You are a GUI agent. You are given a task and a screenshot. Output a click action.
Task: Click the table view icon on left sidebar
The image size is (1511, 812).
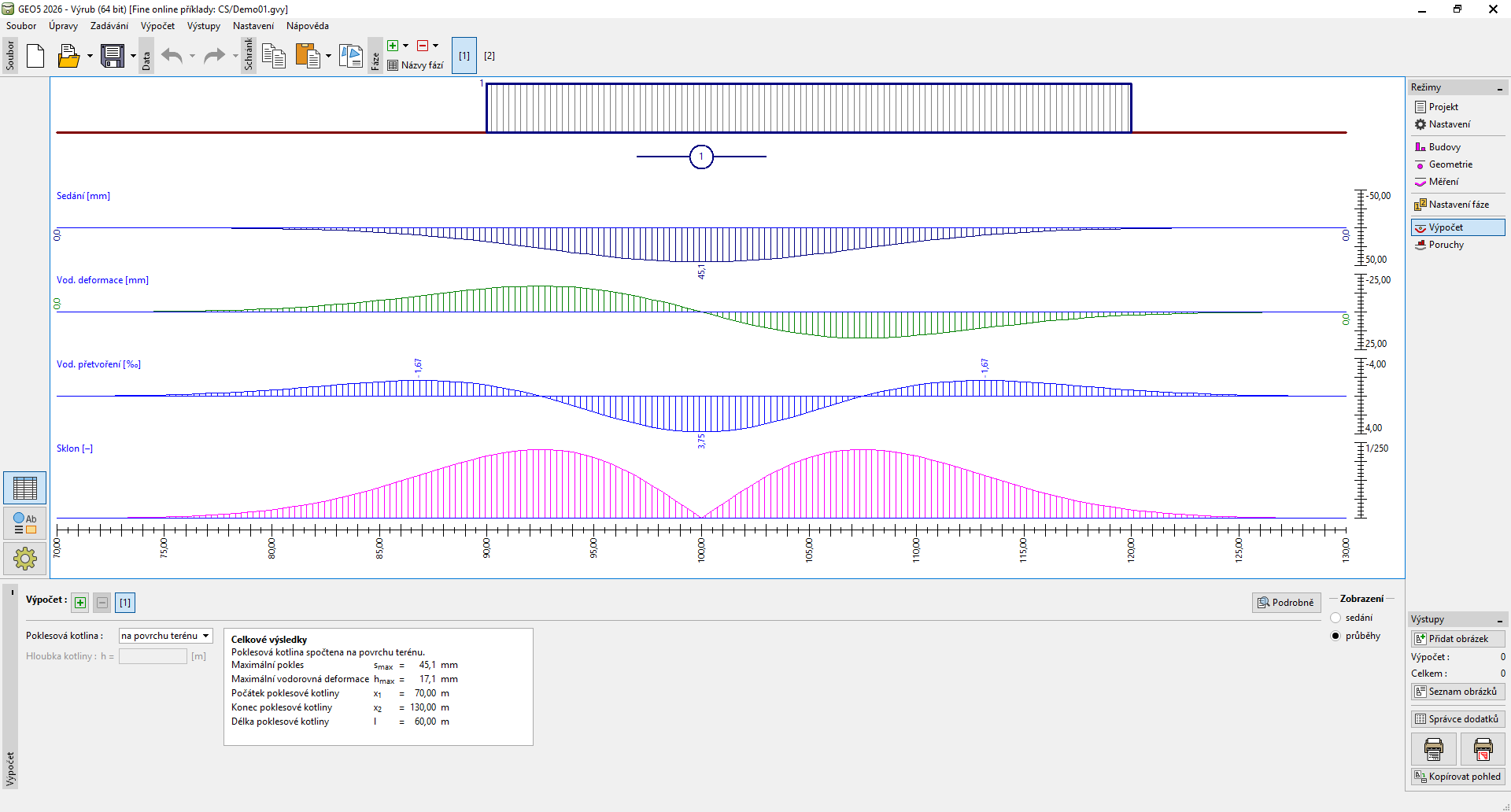[x=25, y=489]
